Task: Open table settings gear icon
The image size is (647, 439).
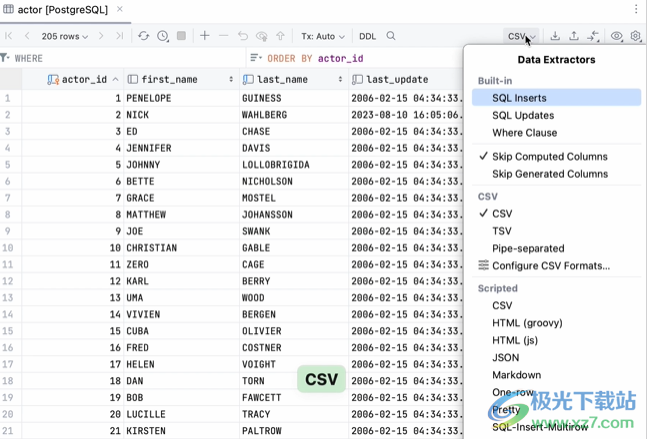Action: tap(636, 36)
